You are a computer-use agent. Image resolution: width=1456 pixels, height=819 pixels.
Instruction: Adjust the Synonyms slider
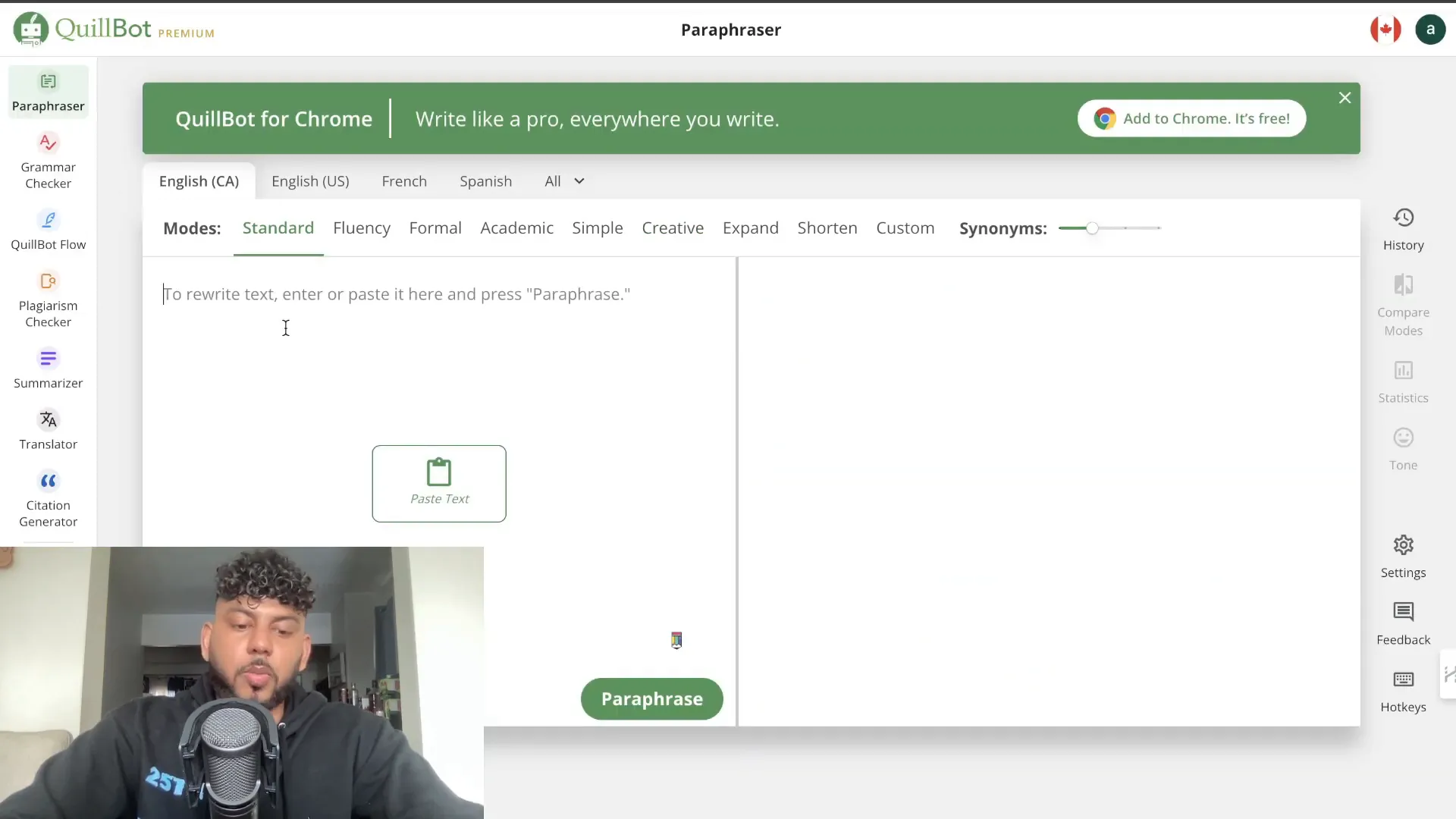pos(1091,228)
